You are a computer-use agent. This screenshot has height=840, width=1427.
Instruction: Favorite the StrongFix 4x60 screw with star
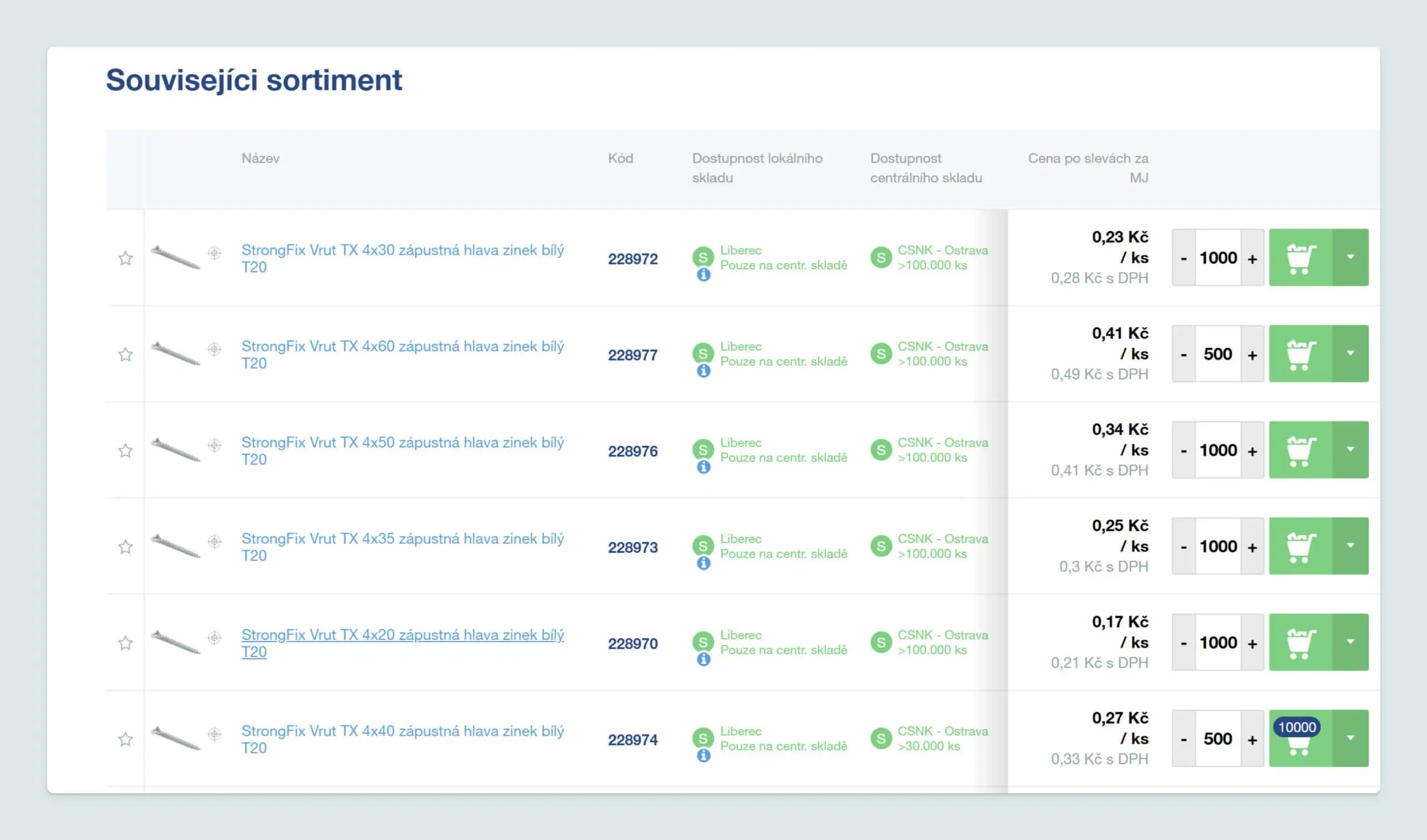pos(125,355)
